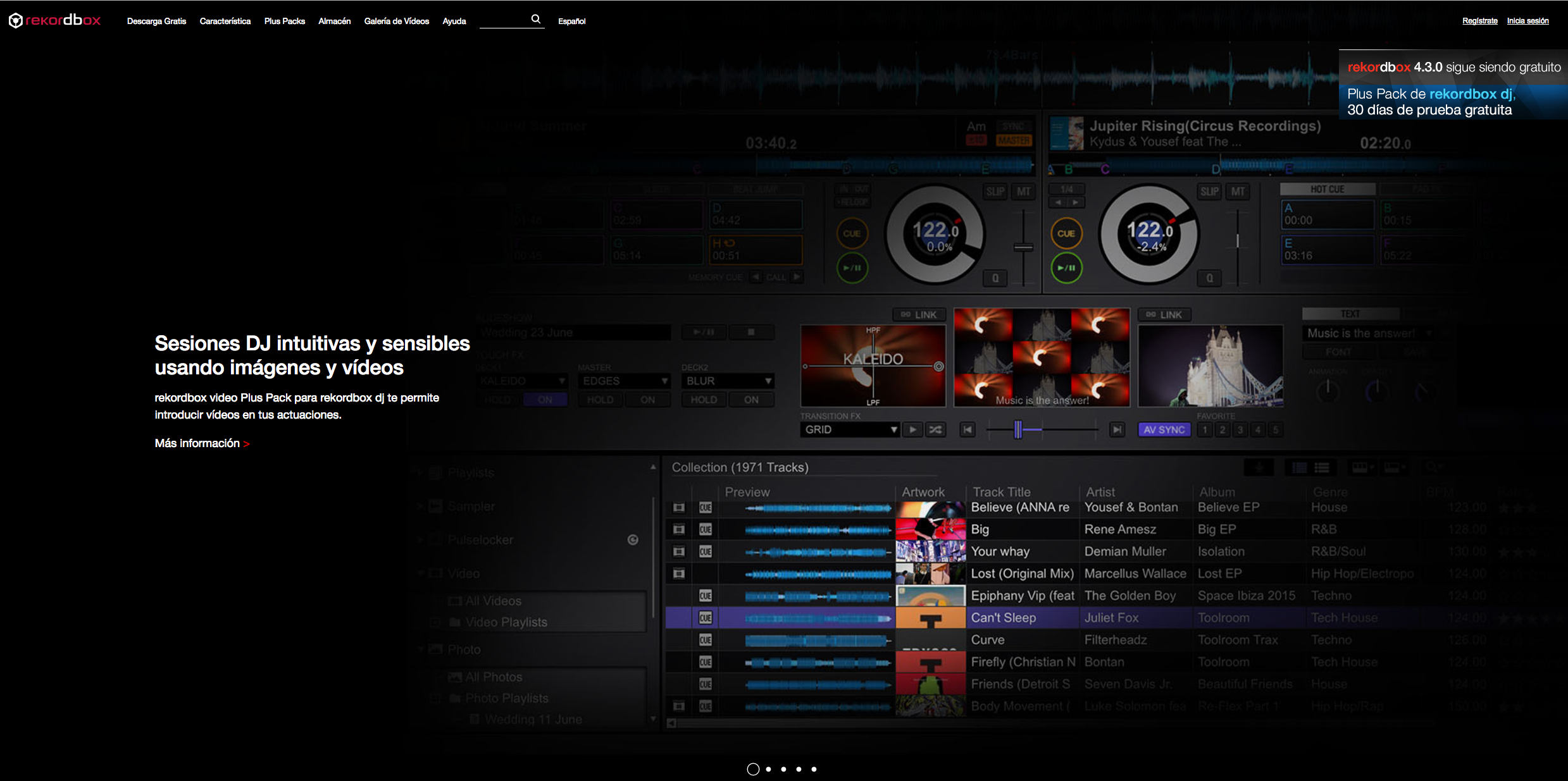Viewport: 1568px width, 781px height.
Task: Click favorite slot 1 button
Action: point(1205,430)
